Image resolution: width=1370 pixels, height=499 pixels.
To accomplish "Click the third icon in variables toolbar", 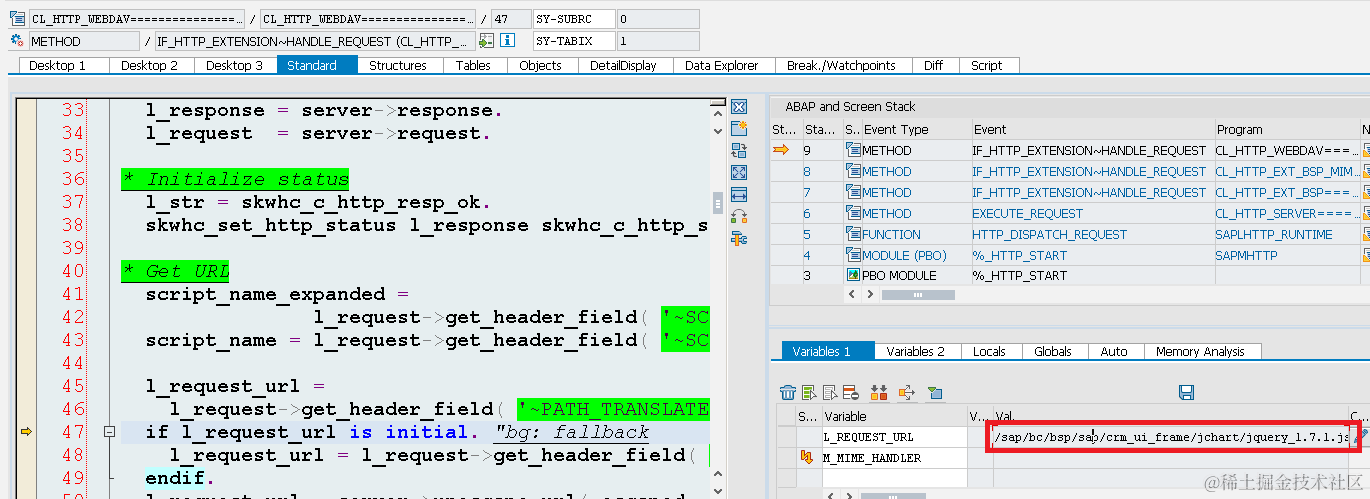I will 830,392.
